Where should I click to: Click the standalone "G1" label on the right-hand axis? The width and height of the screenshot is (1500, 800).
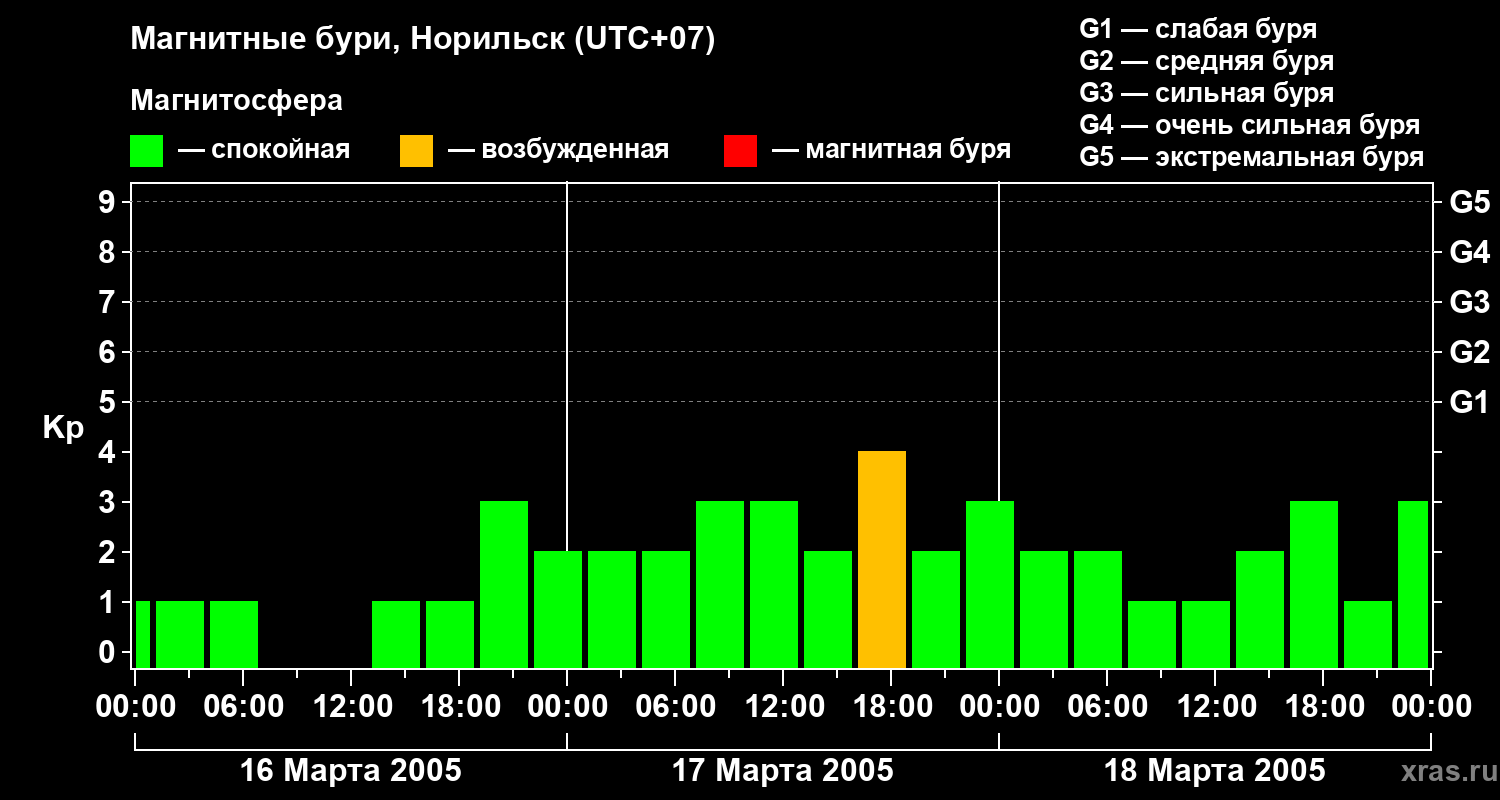pyautogui.click(x=1470, y=402)
